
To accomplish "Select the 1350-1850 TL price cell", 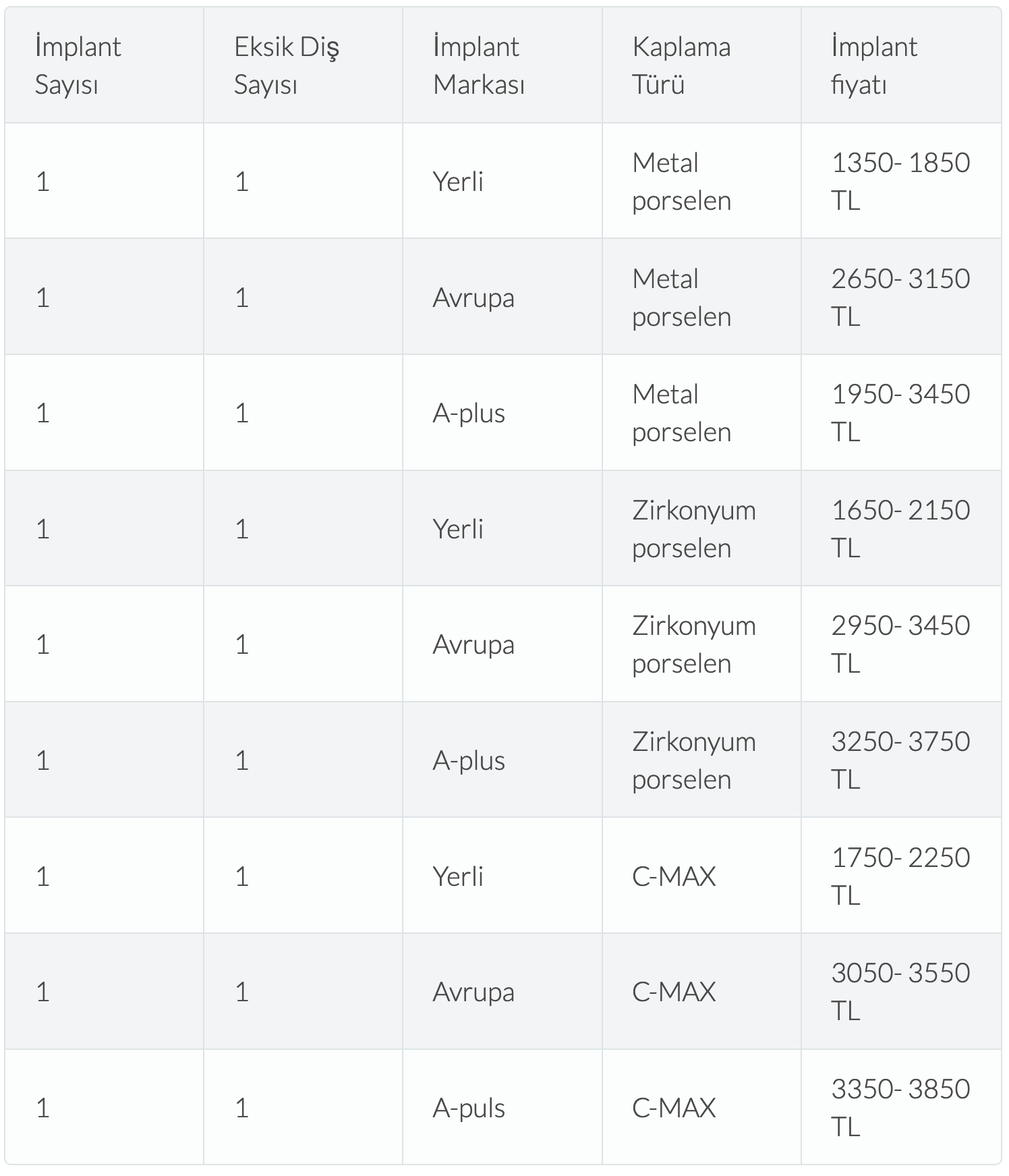I will tap(900, 181).
